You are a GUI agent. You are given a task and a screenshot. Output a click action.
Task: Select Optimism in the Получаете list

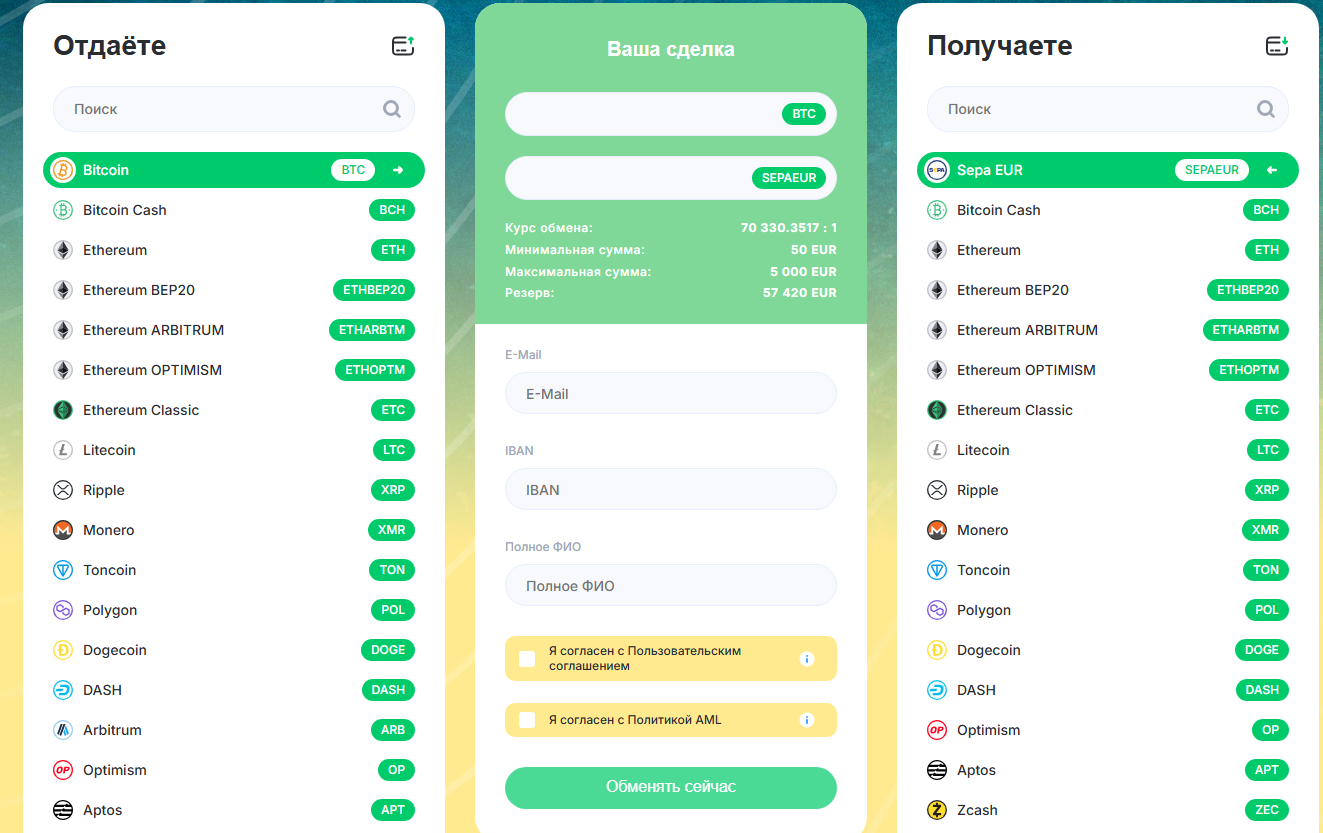[1108, 730]
